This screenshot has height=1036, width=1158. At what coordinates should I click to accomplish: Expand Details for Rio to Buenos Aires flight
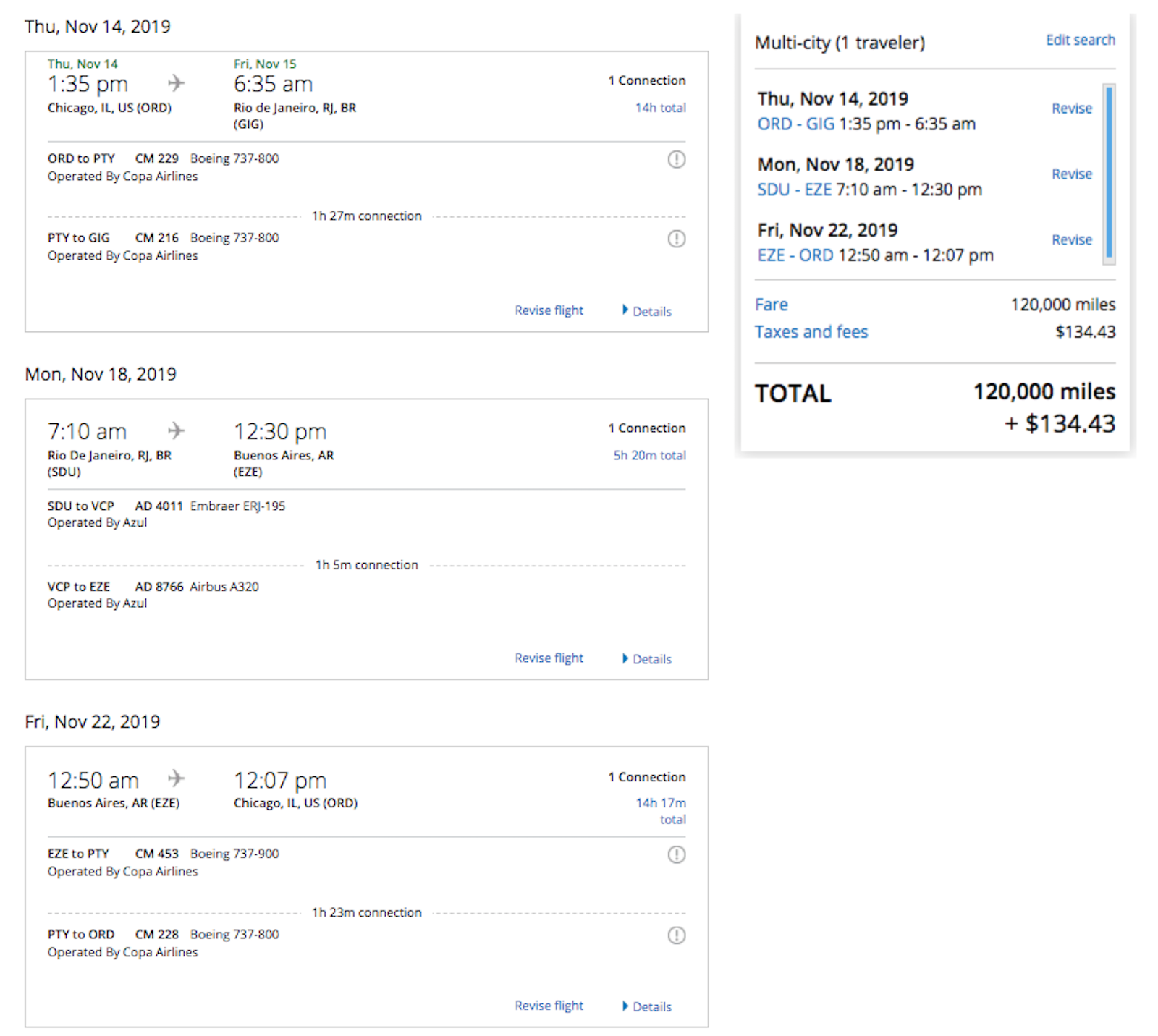651,659
